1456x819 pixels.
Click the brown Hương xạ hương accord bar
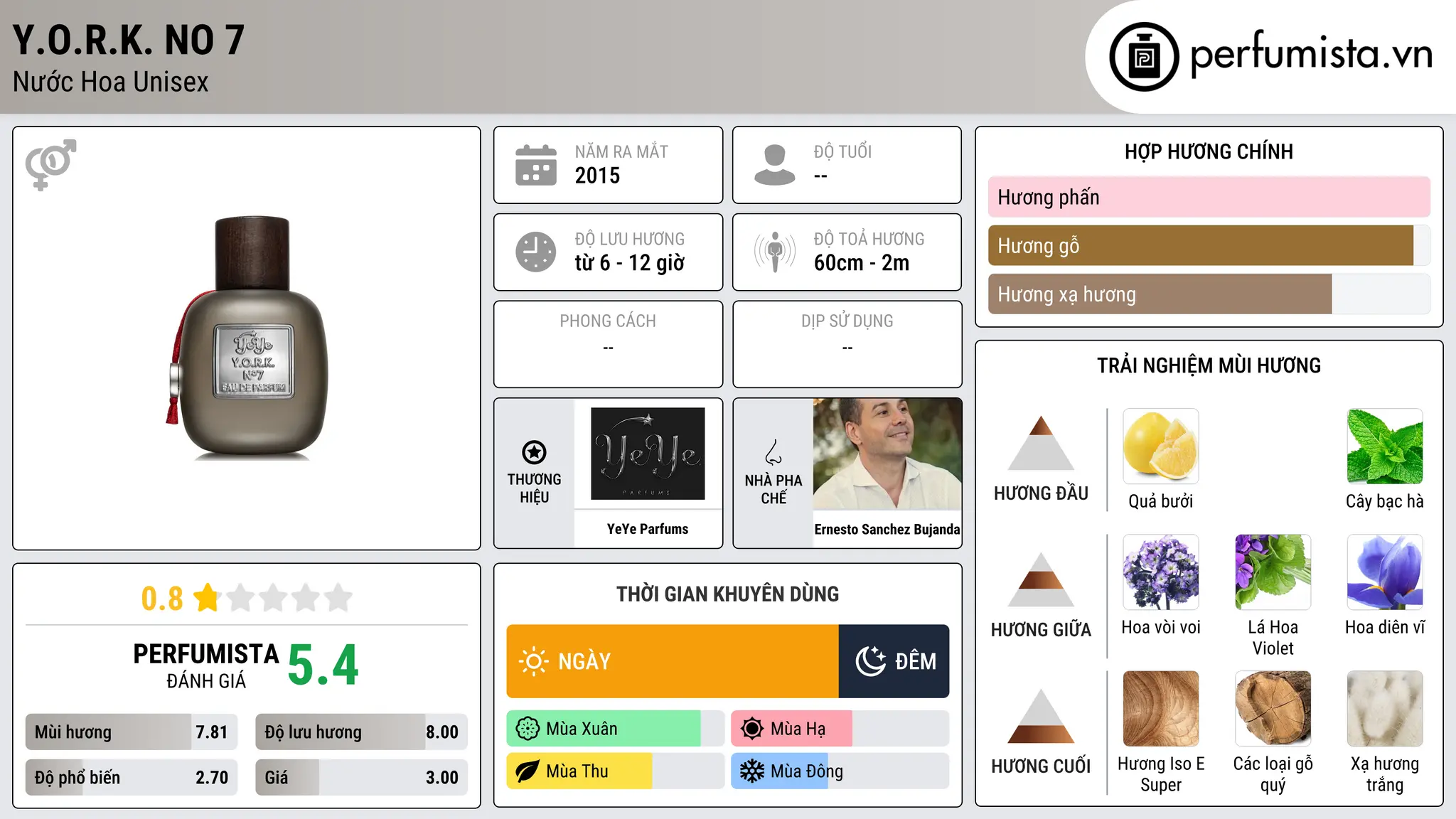click(x=1160, y=294)
